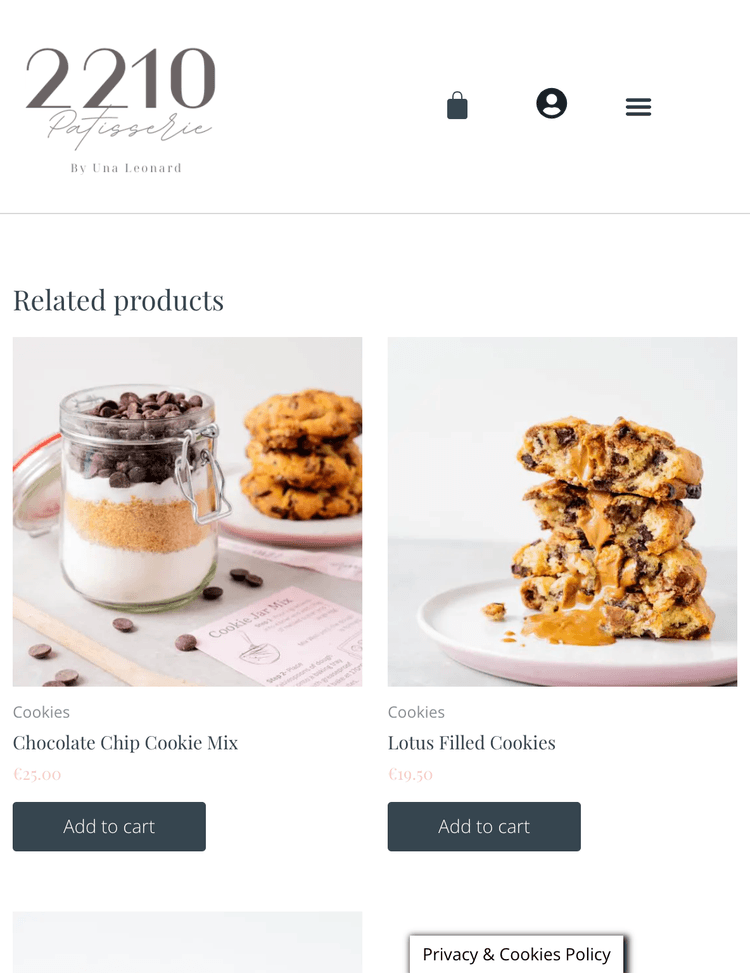
Task: Click the €19.50 price
Action: 411,774
